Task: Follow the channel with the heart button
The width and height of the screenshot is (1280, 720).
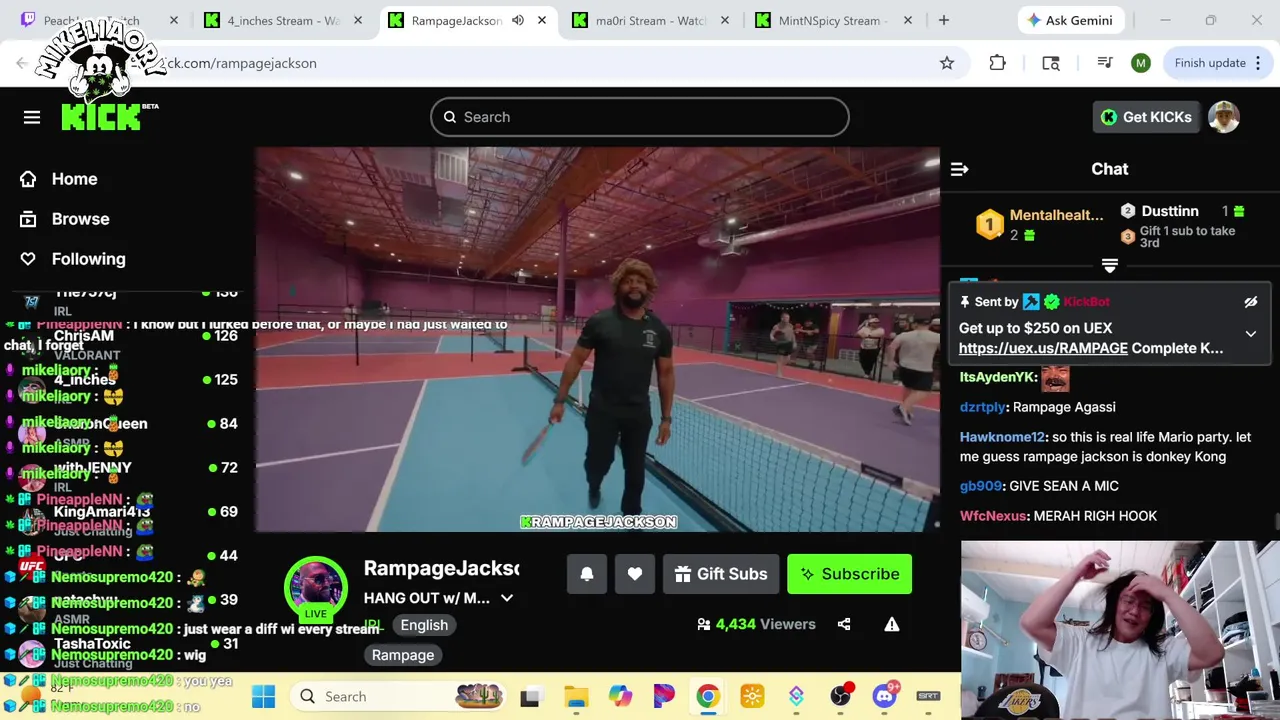Action: (635, 574)
